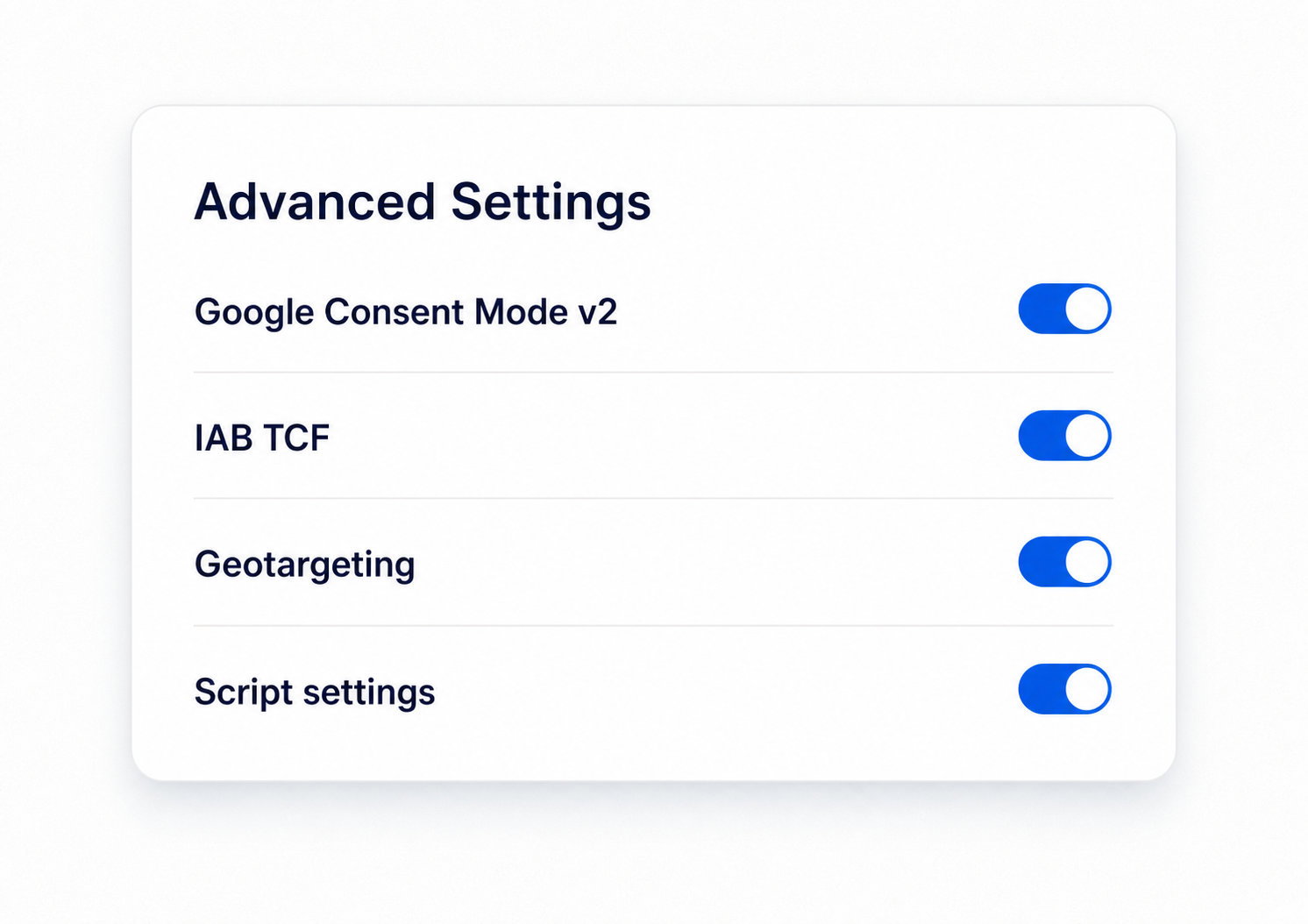Click the divider line below the IAB TCF row
The width and height of the screenshot is (1308, 924).
click(653, 498)
